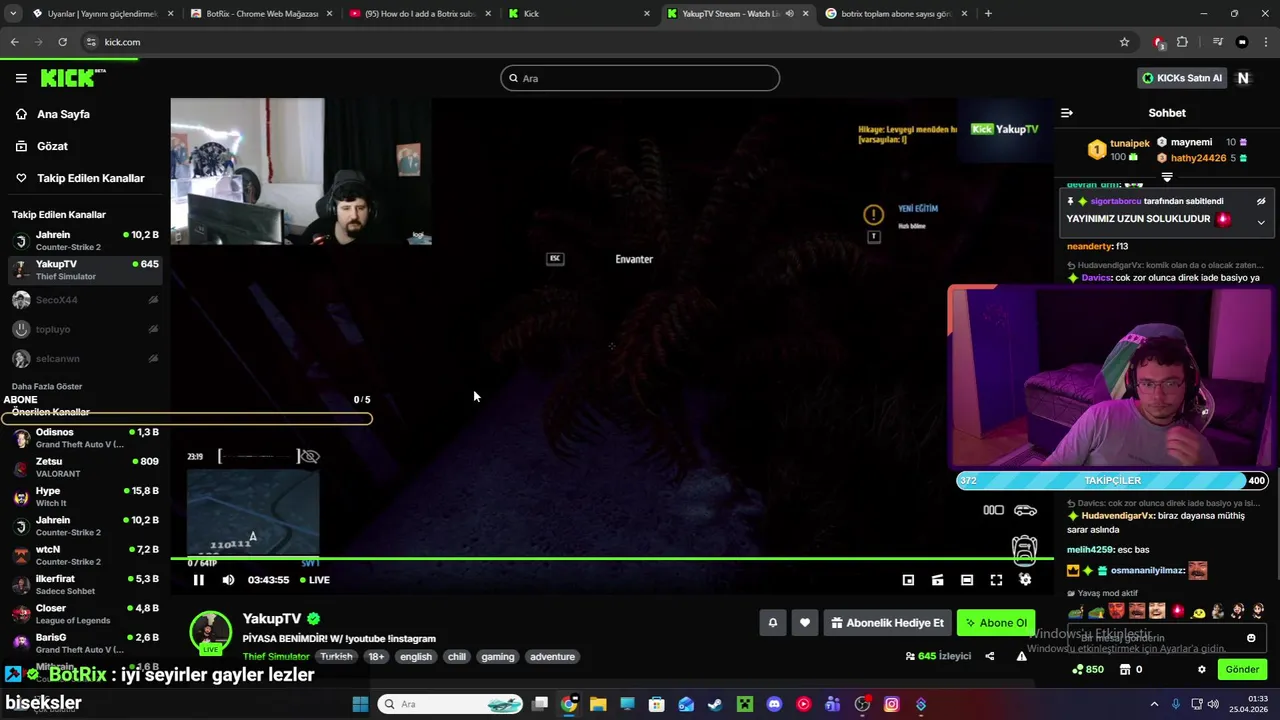Collapse chat with the arrow icon
The height and width of the screenshot is (720, 1280).
click(x=1067, y=113)
